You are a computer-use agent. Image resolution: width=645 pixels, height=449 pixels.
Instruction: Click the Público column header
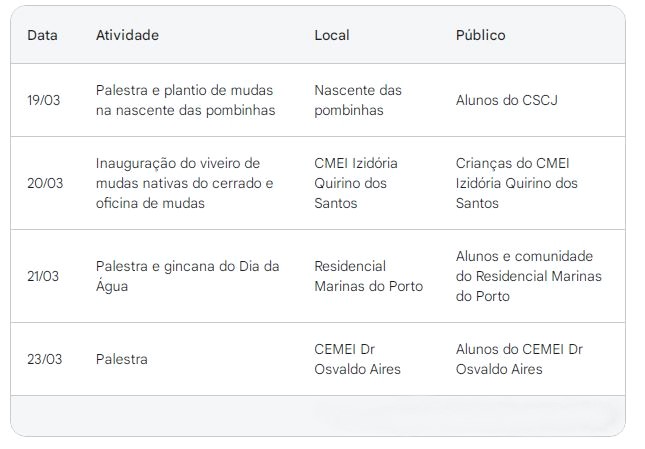pos(480,35)
